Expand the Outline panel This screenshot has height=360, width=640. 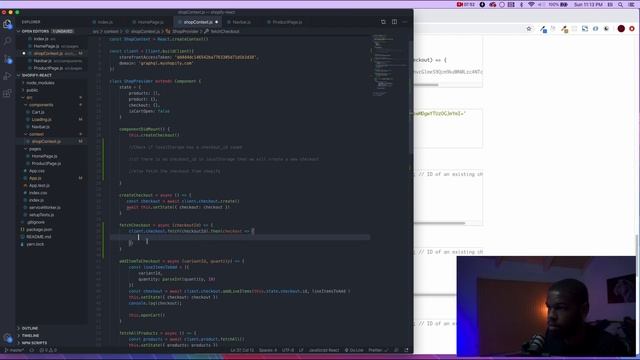pyautogui.click(x=30, y=328)
